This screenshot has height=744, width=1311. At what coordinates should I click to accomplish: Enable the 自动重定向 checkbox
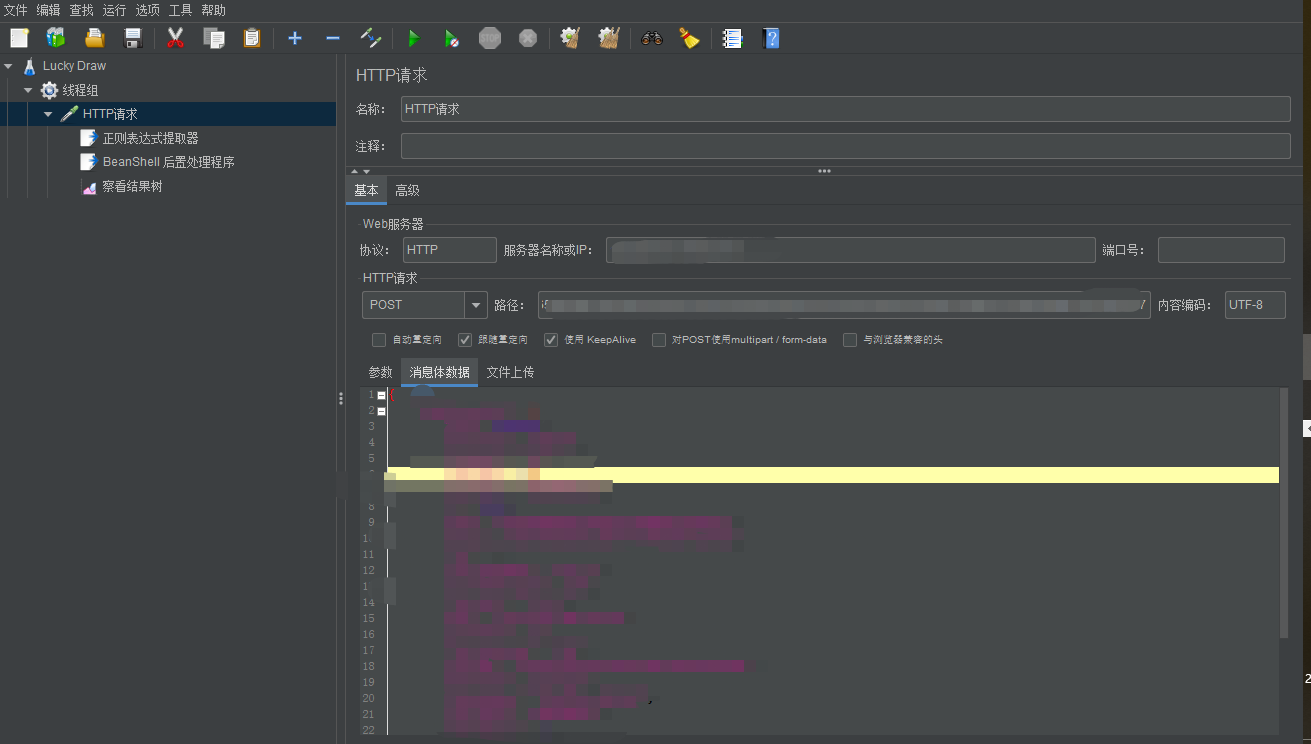pyautogui.click(x=379, y=340)
